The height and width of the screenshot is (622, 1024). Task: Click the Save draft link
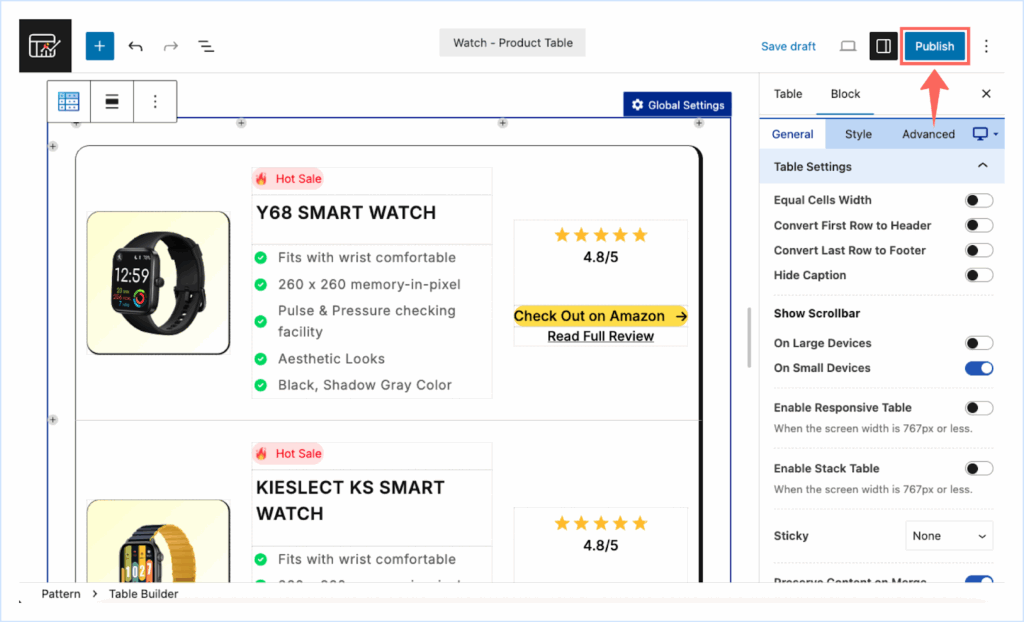click(788, 46)
